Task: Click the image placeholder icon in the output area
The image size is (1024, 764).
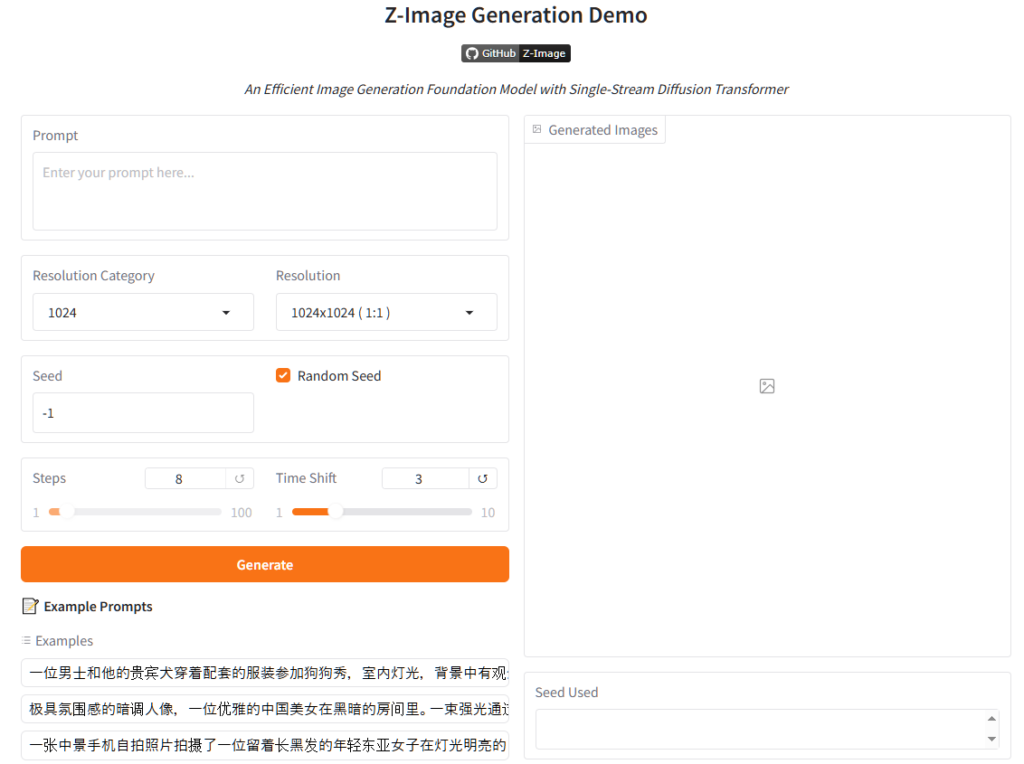Action: (x=767, y=386)
